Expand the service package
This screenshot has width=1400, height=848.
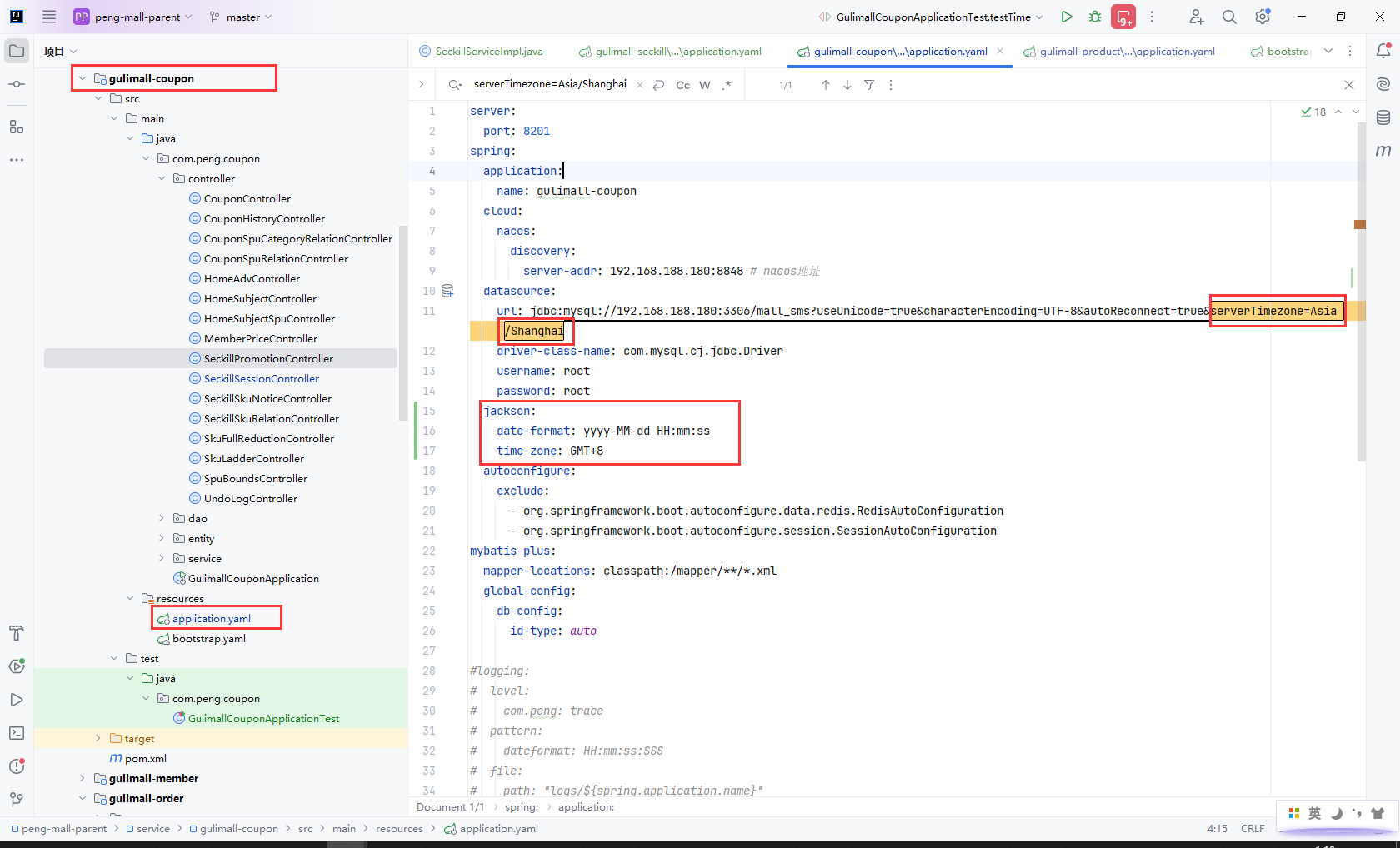(162, 558)
